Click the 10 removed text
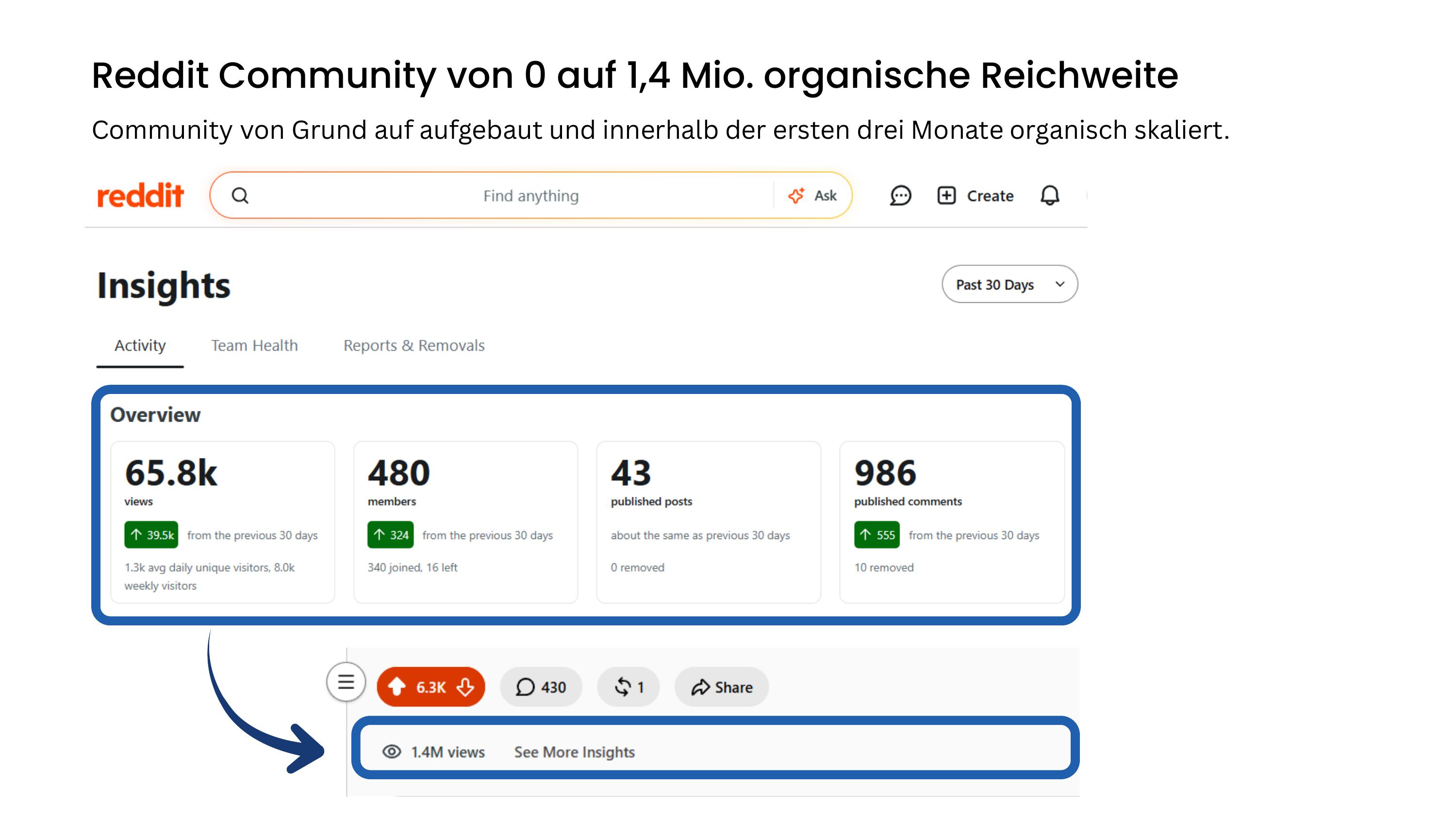The width and height of the screenshot is (1456, 819). click(x=883, y=567)
